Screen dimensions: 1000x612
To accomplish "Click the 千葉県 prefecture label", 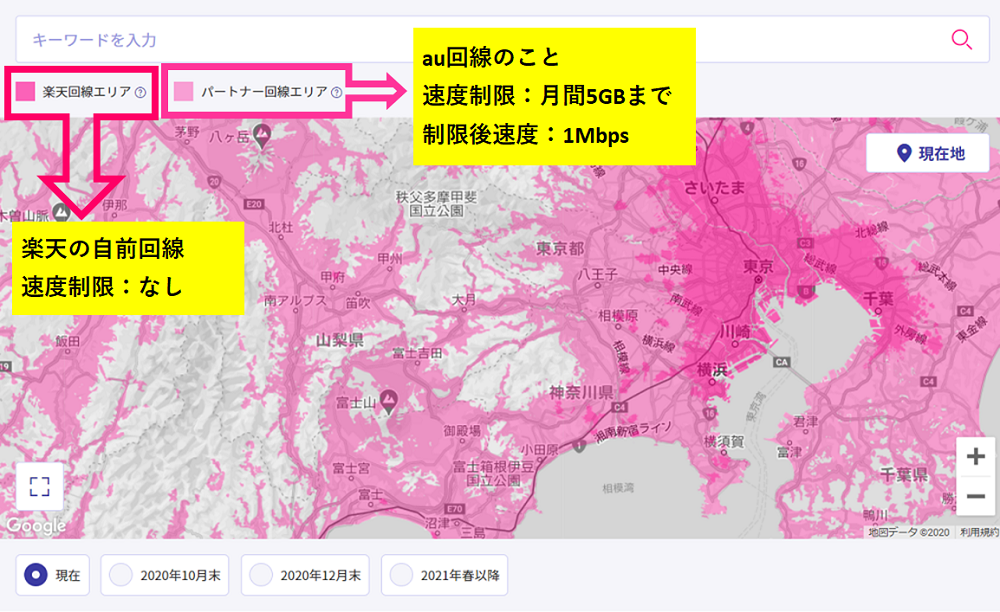I will click(904, 474).
